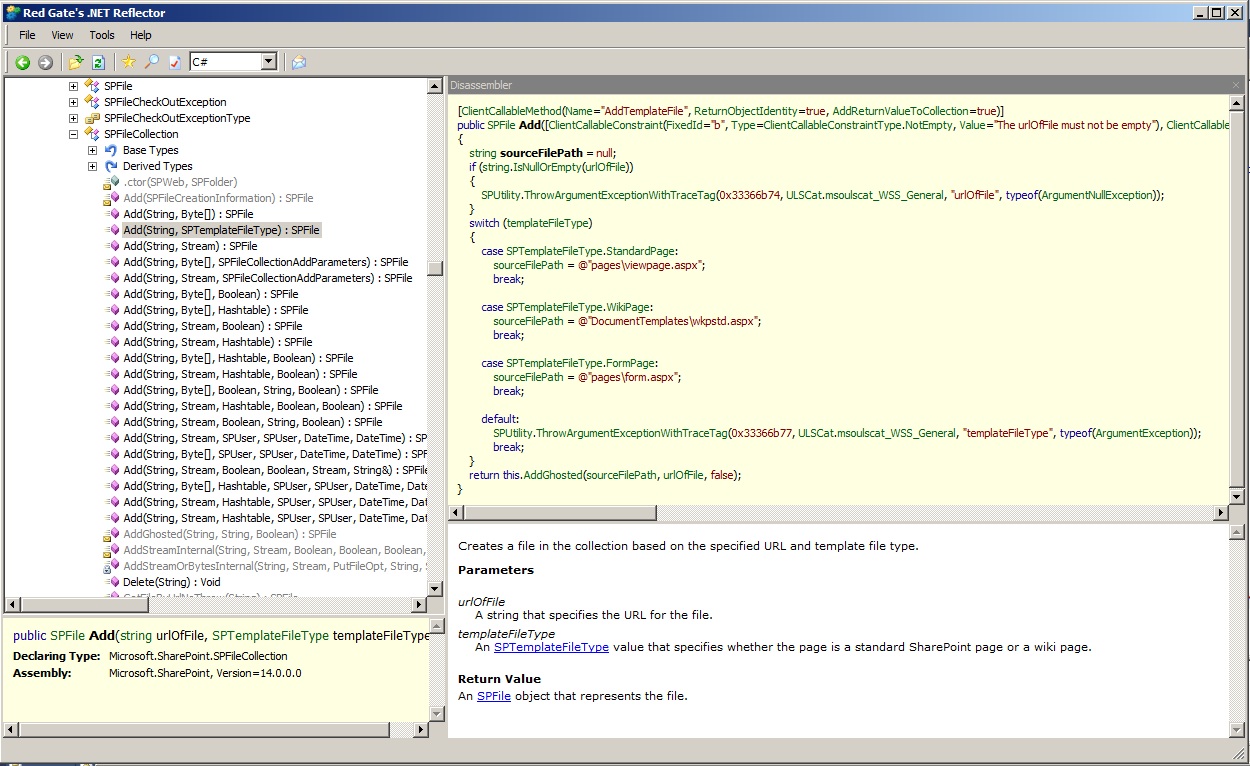Click the "pages\viewpage.aspx" string in code
1250x766 pixels.
pyautogui.click(x=646, y=265)
